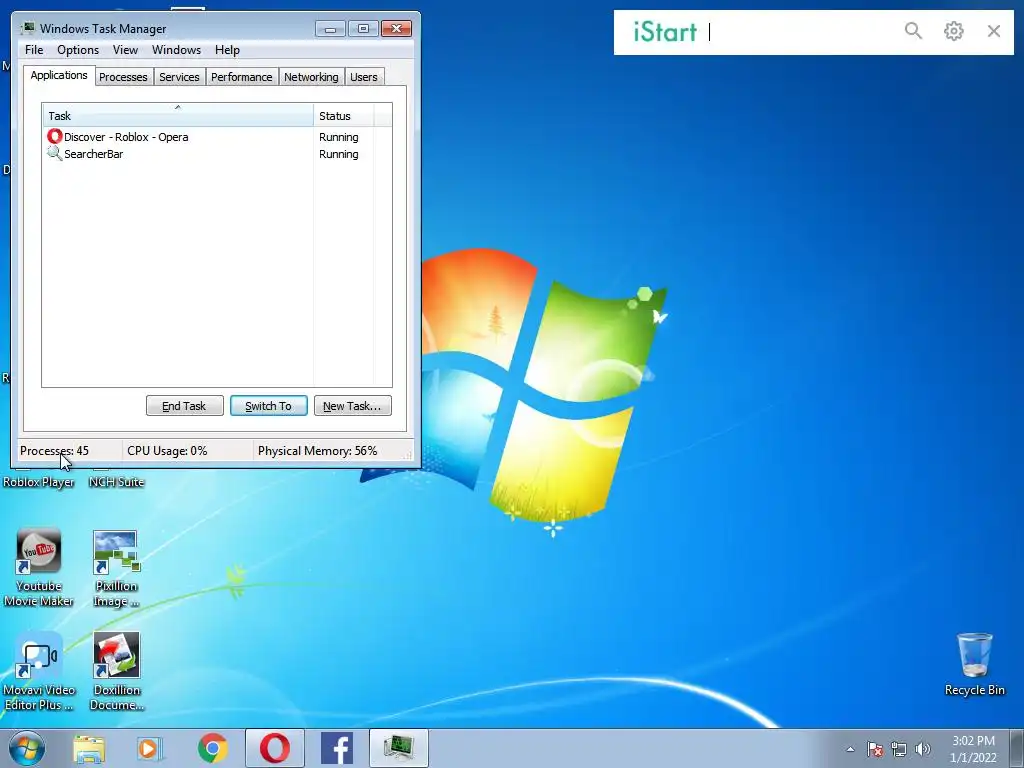The width and height of the screenshot is (1024, 768).
Task: Click the Switch To button
Action: [268, 406]
